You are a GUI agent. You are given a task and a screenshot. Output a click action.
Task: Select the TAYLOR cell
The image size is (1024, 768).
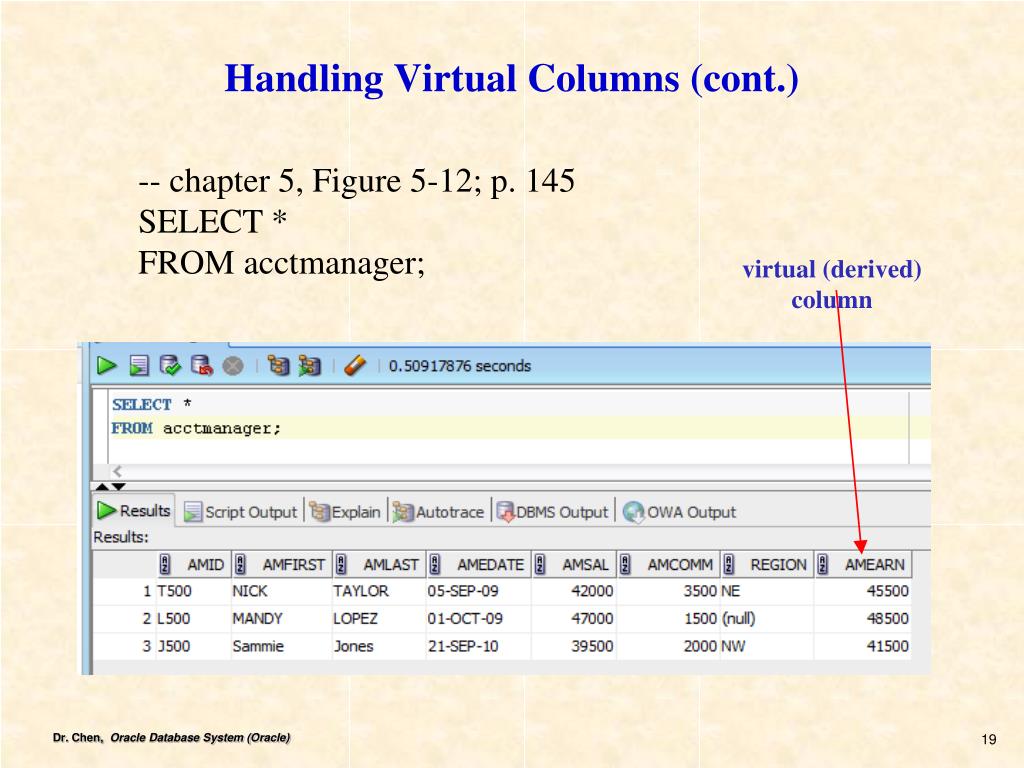(x=379, y=591)
